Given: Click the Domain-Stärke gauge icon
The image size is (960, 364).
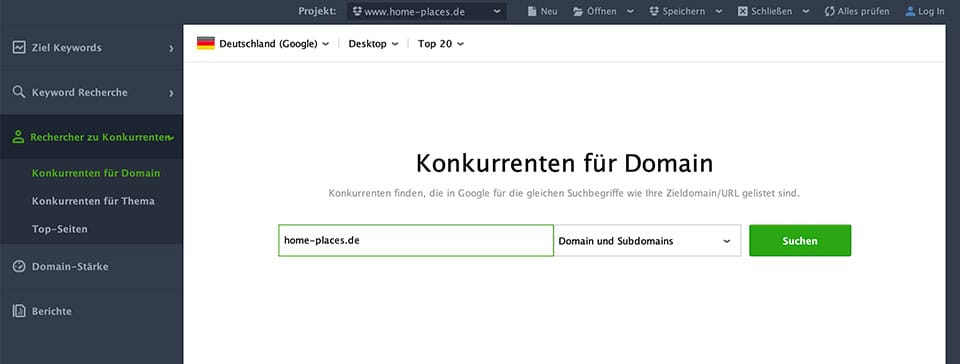Looking at the screenshot, I should [19, 266].
